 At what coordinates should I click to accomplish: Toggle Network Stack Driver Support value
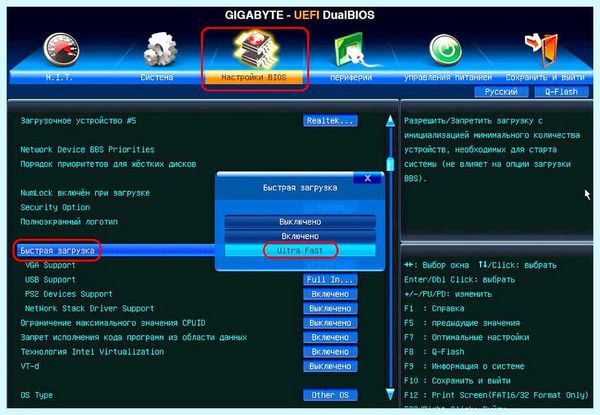pos(330,309)
